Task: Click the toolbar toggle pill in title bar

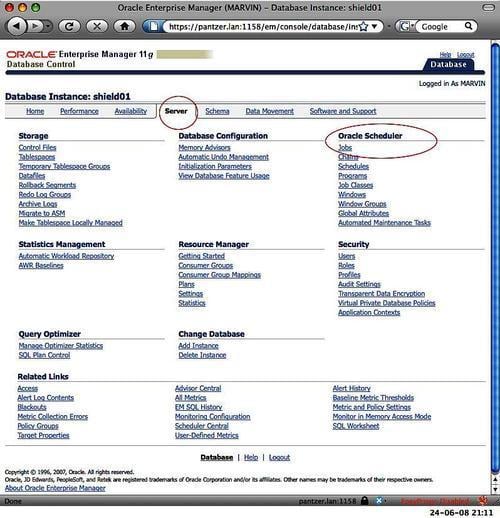Action: pyautogui.click(x=489, y=7)
